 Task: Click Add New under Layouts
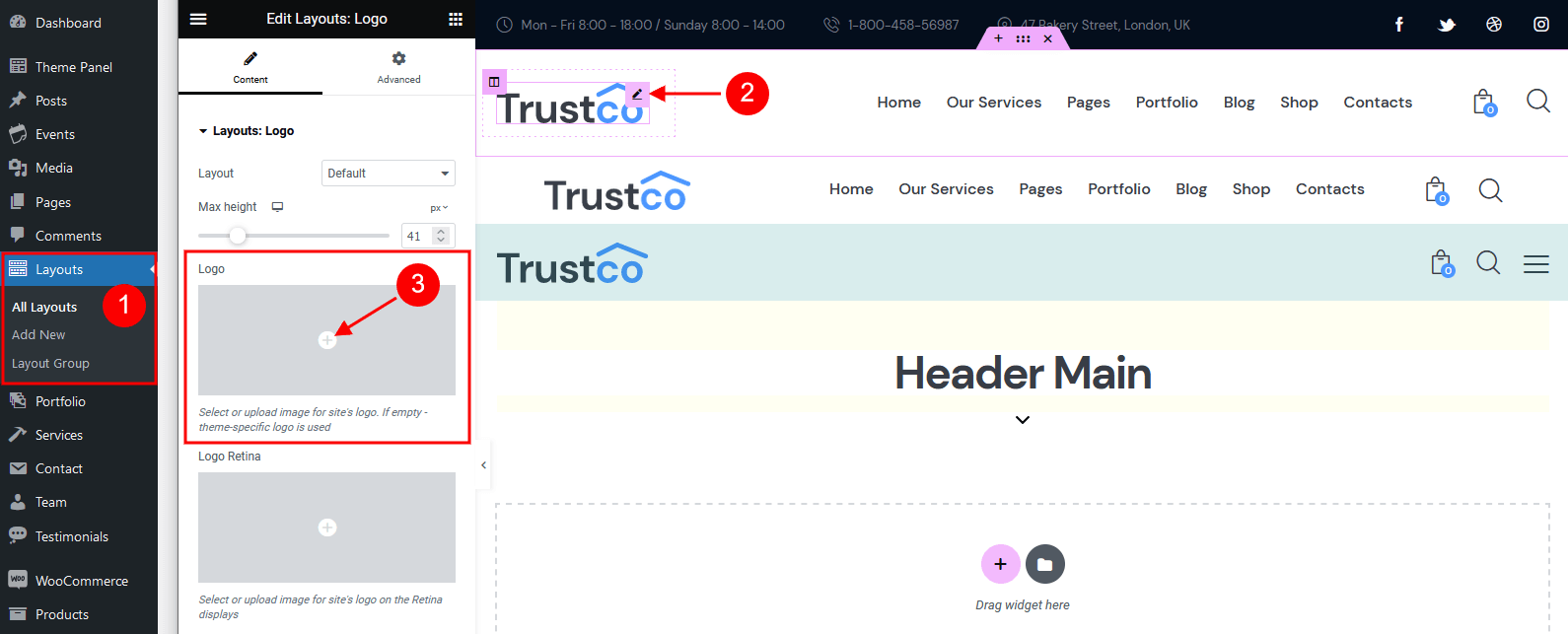38,335
